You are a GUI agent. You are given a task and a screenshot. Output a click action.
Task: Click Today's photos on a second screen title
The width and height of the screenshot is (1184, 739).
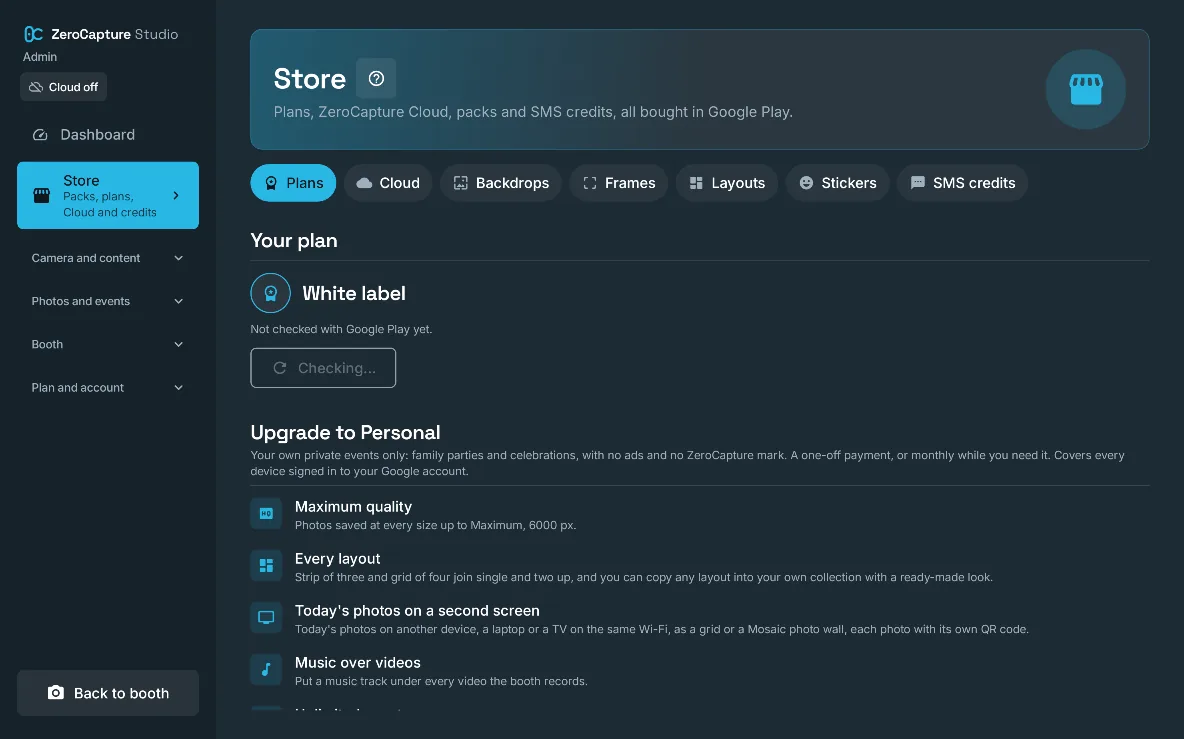(x=417, y=611)
